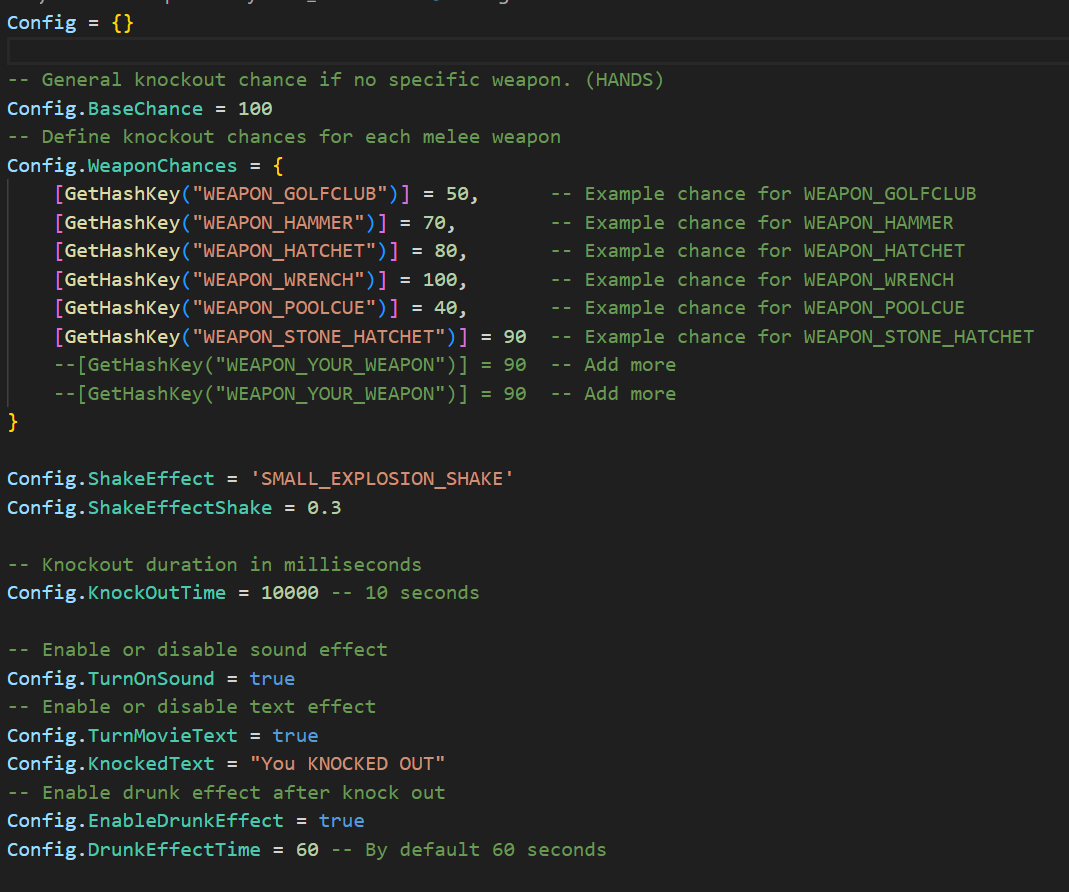The width and height of the screenshot is (1069, 892).
Task: Click the opening brace after Config.WeaponChances
Action: (278, 166)
